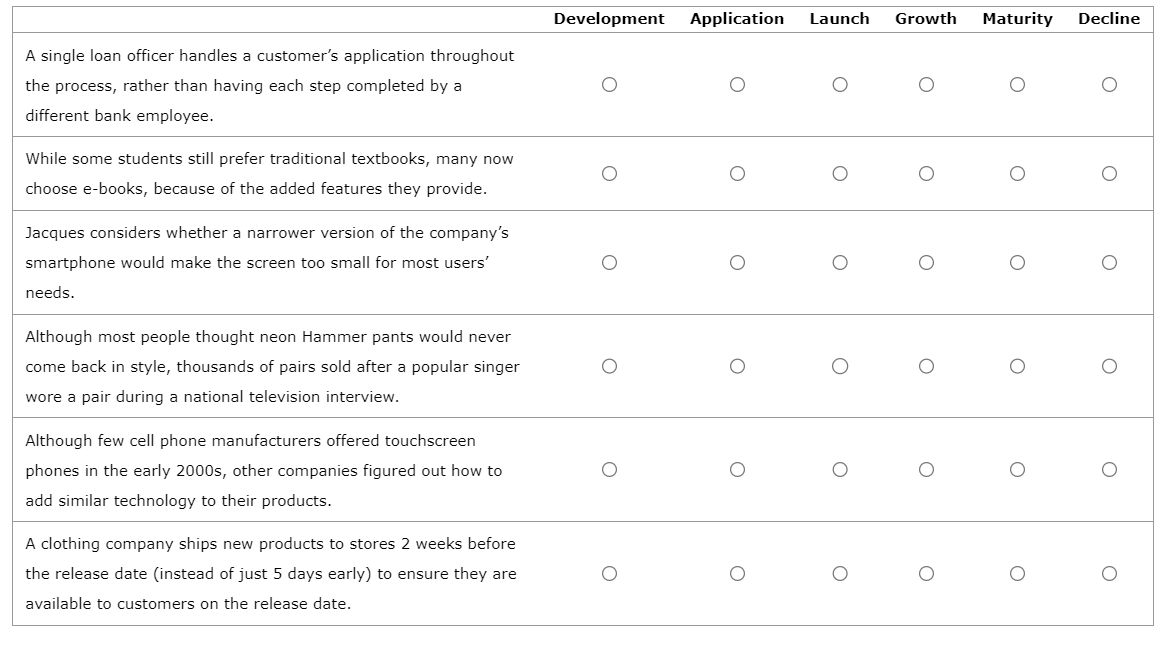Choose Decline for the e-books question
This screenshot has height=647, width=1163.
[x=1108, y=173]
